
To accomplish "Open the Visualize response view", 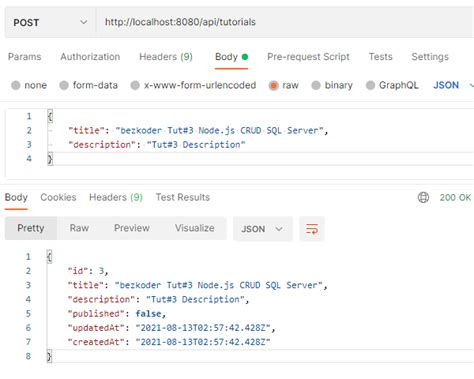I will click(195, 228).
